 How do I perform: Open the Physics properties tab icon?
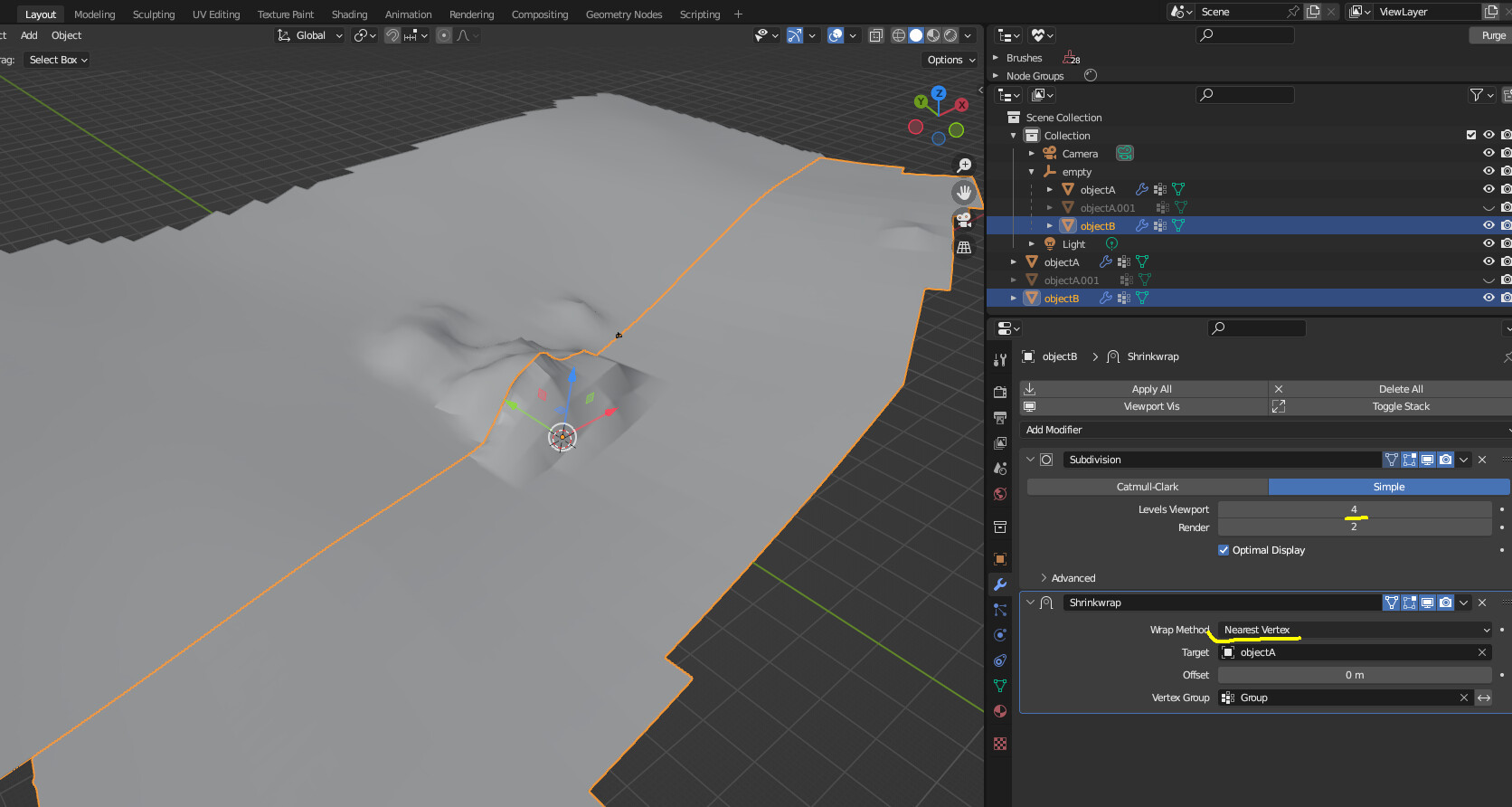(1000, 635)
